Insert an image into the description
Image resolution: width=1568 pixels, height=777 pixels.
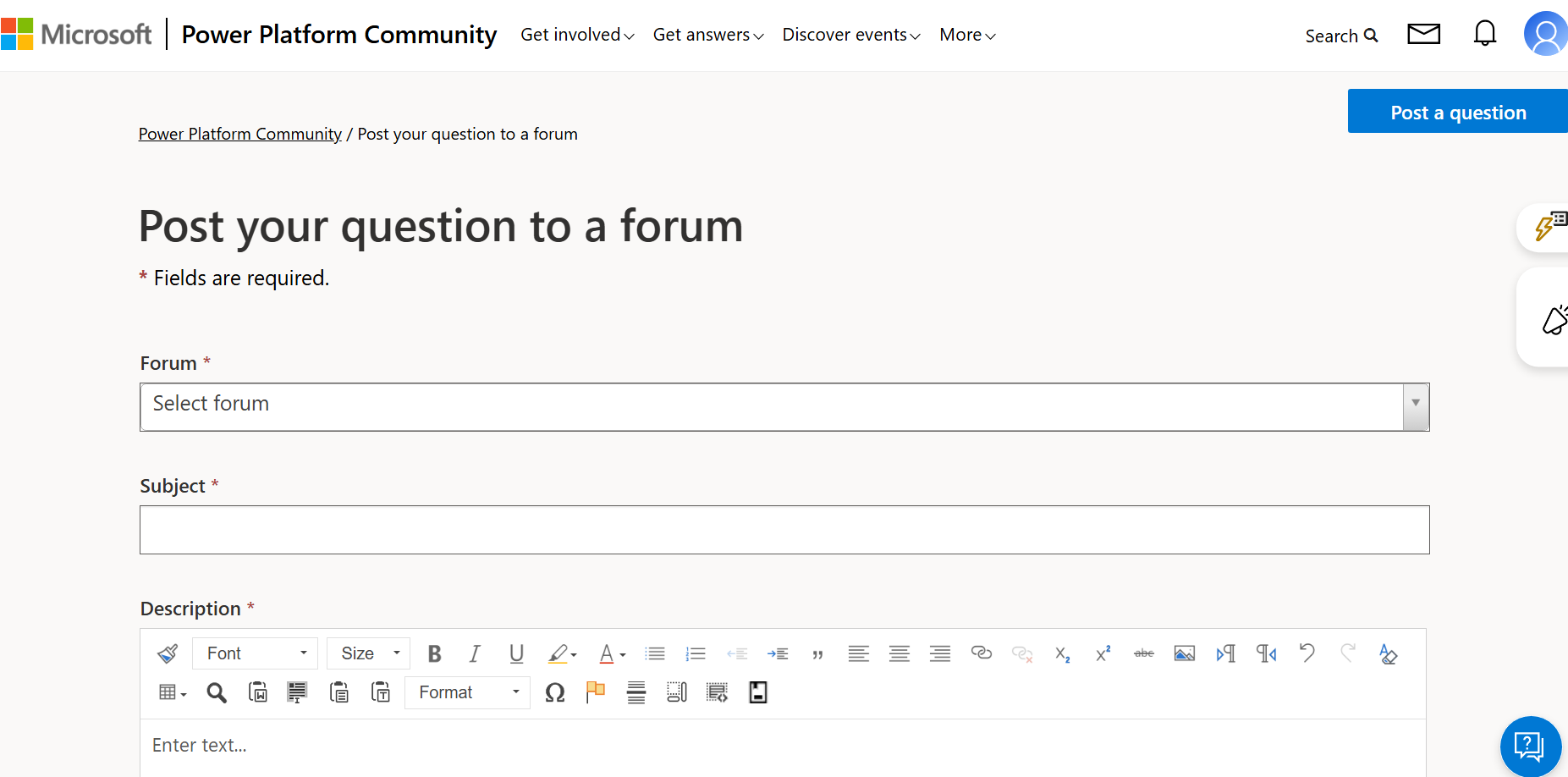click(x=1185, y=653)
